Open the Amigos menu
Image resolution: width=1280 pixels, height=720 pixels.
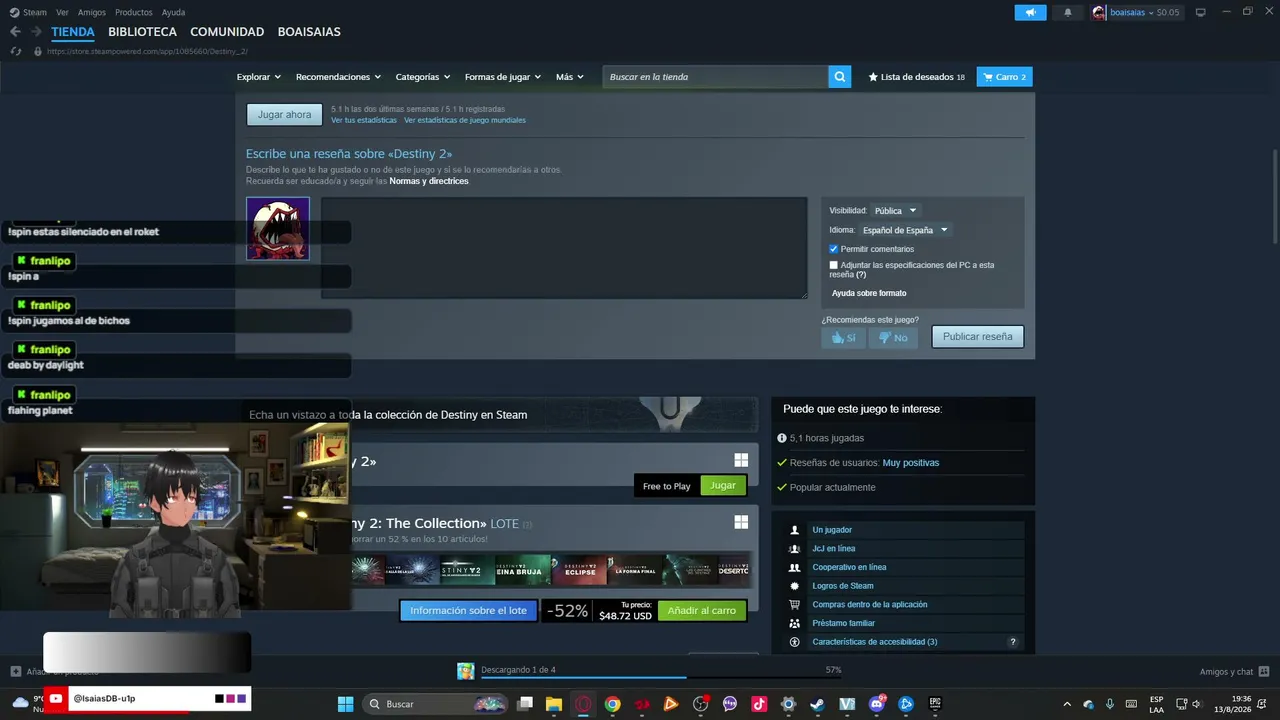click(x=92, y=12)
